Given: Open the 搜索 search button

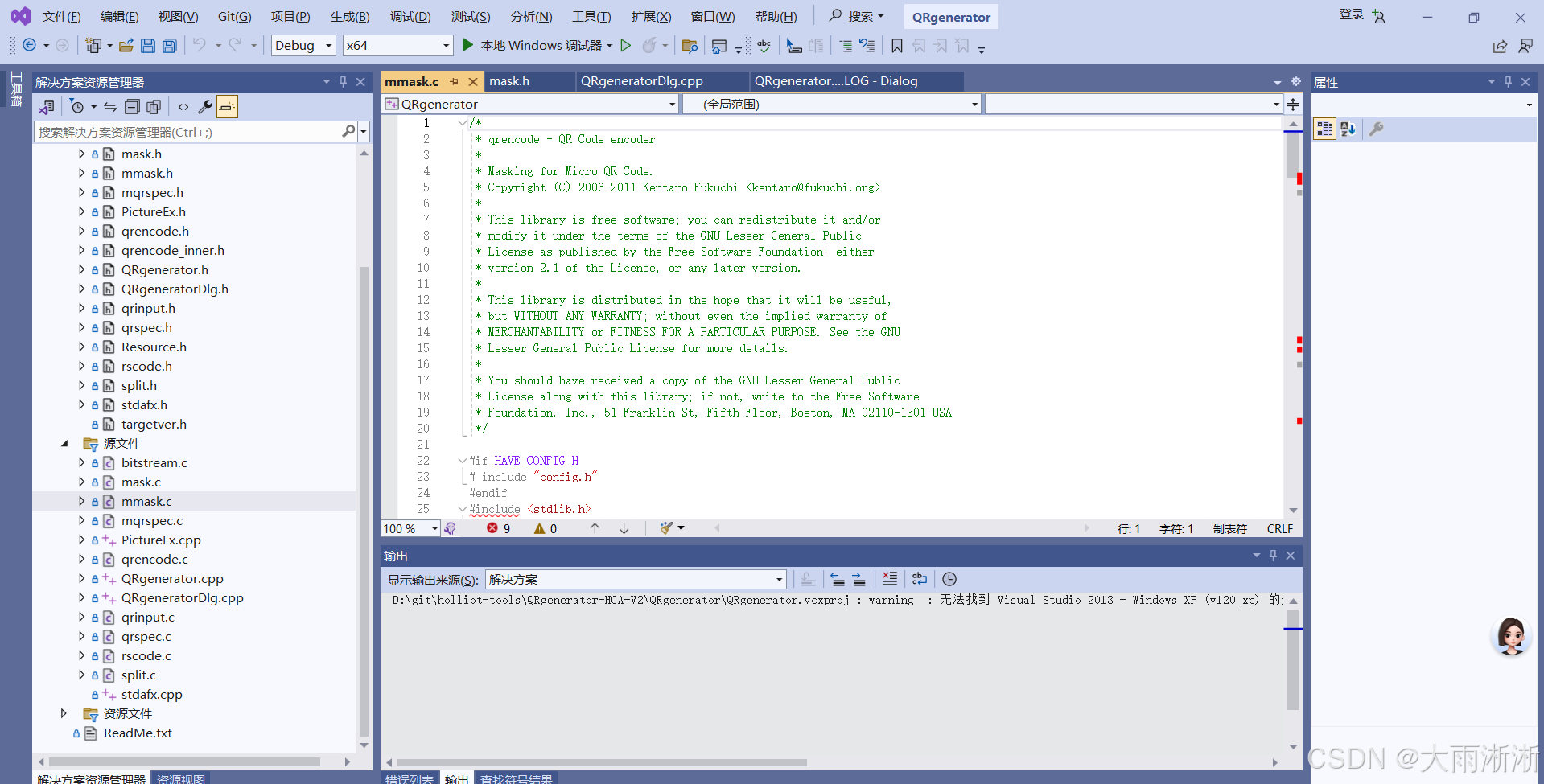Looking at the screenshot, I should (x=856, y=16).
